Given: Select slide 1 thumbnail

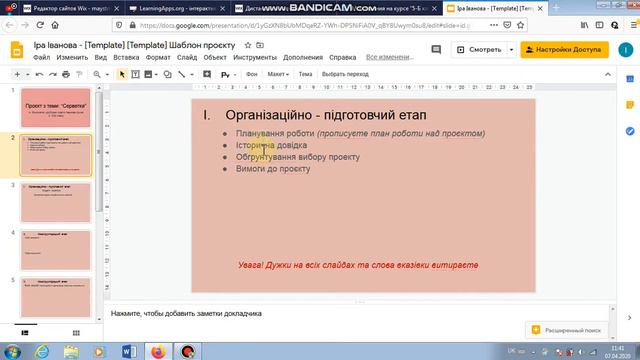Looking at the screenshot, I should tap(56, 108).
